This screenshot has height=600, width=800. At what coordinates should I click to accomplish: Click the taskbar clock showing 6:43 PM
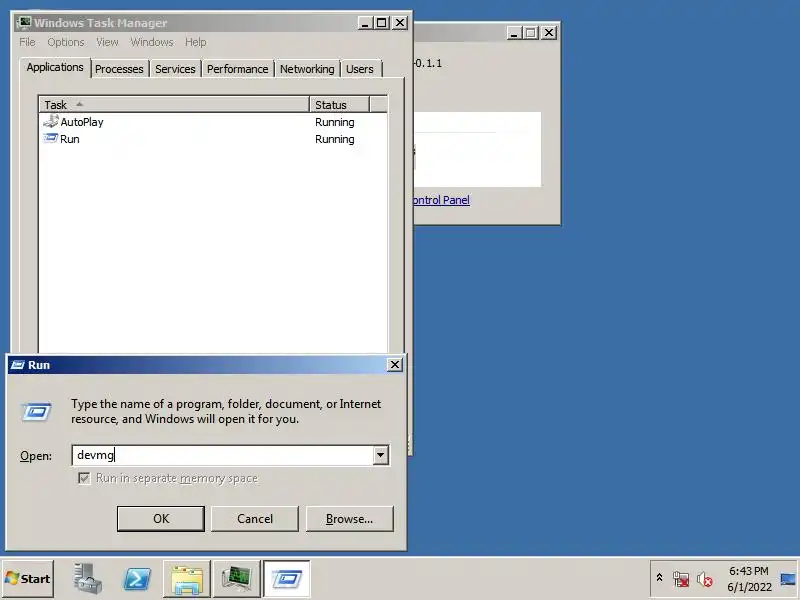click(748, 579)
